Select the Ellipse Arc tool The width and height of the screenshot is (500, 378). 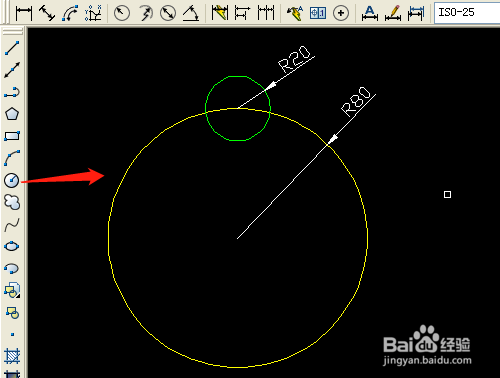click(12, 268)
